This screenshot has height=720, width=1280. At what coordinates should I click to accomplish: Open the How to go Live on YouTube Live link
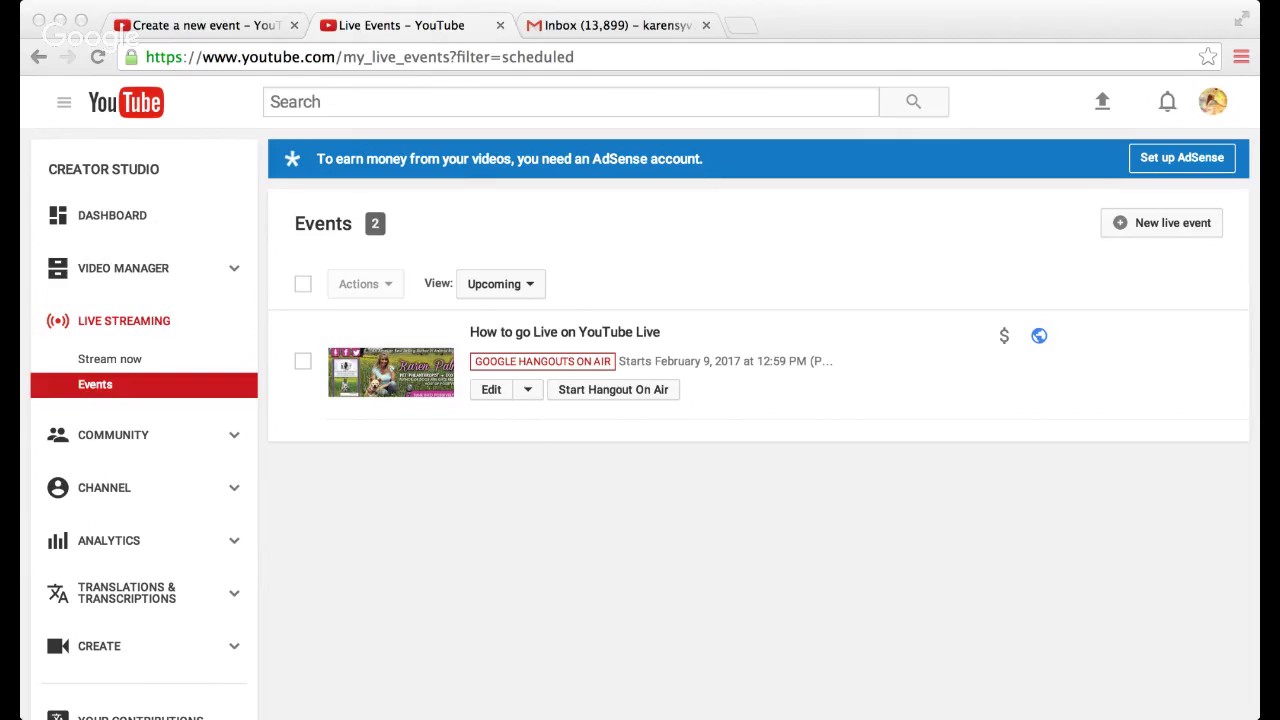(565, 332)
